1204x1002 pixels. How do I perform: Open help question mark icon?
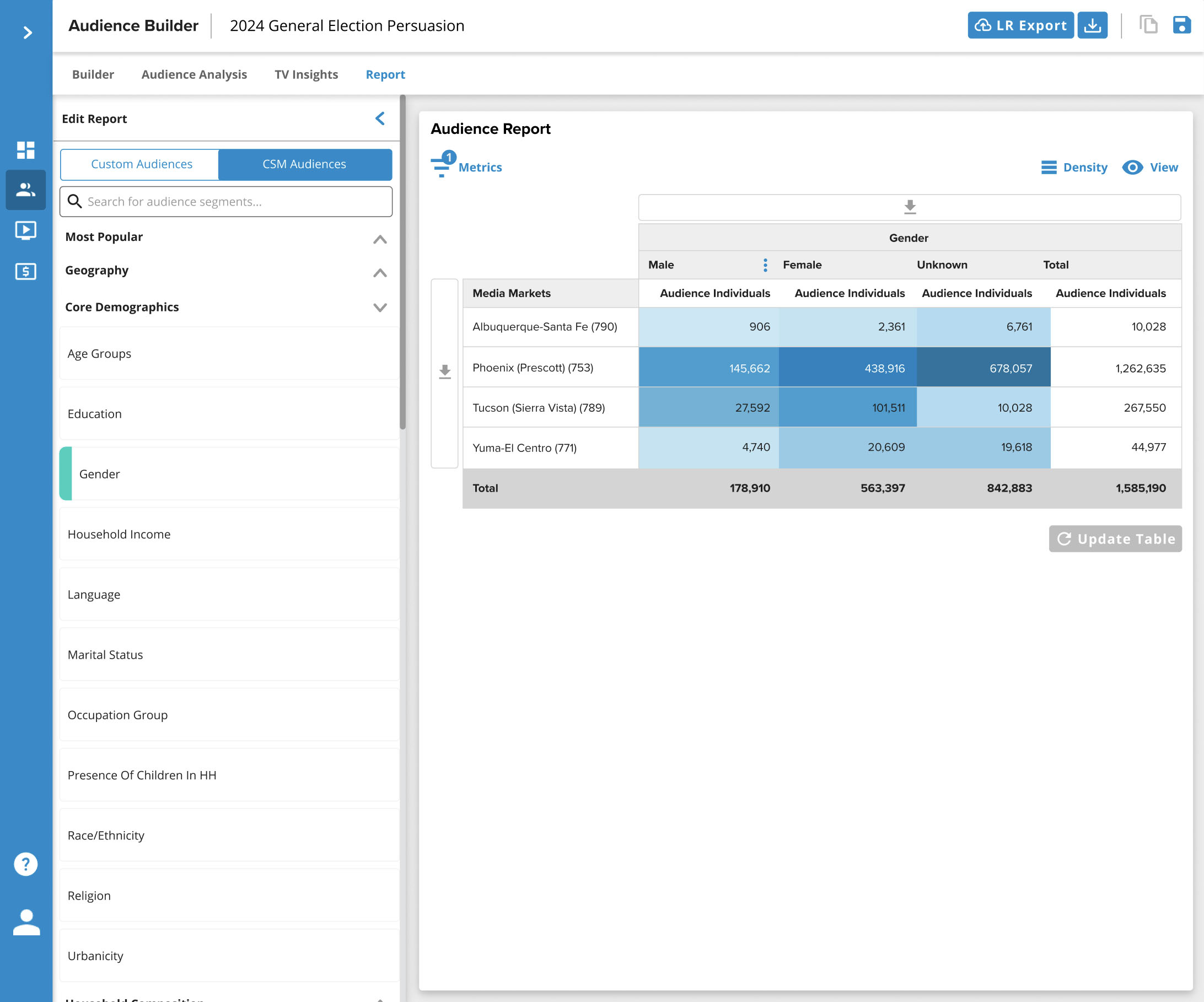(26, 863)
